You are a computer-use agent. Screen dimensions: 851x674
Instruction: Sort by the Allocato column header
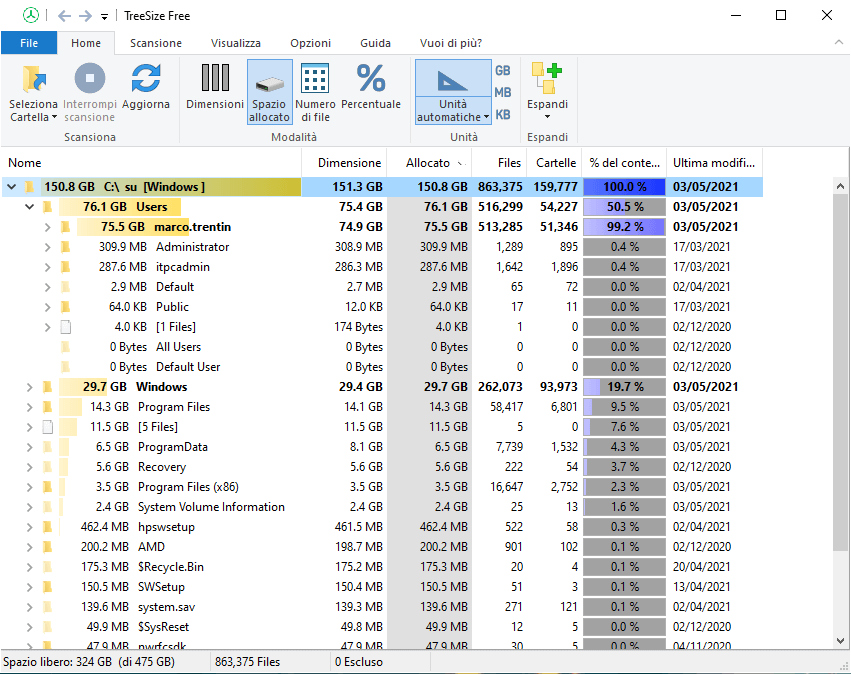[429, 163]
